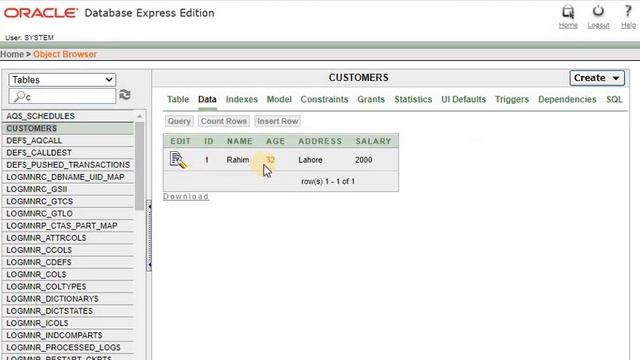Click the Rahim name cell
This screenshot has width=640, height=360.
pyautogui.click(x=238, y=160)
